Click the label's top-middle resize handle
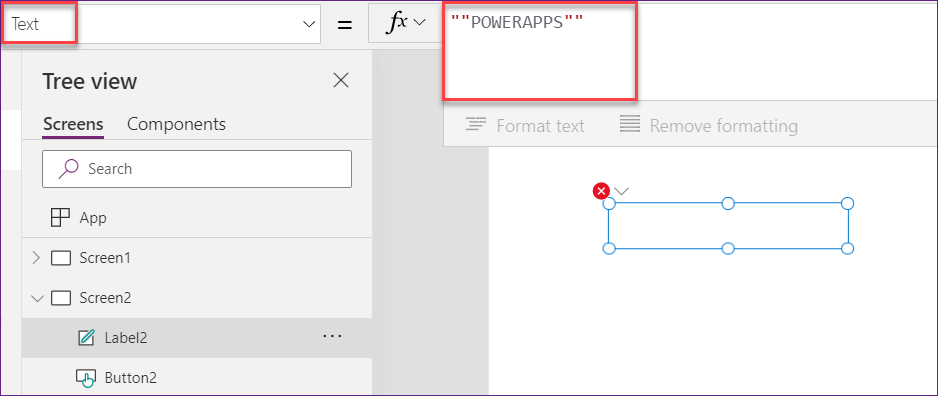This screenshot has width=938, height=396. click(x=728, y=203)
